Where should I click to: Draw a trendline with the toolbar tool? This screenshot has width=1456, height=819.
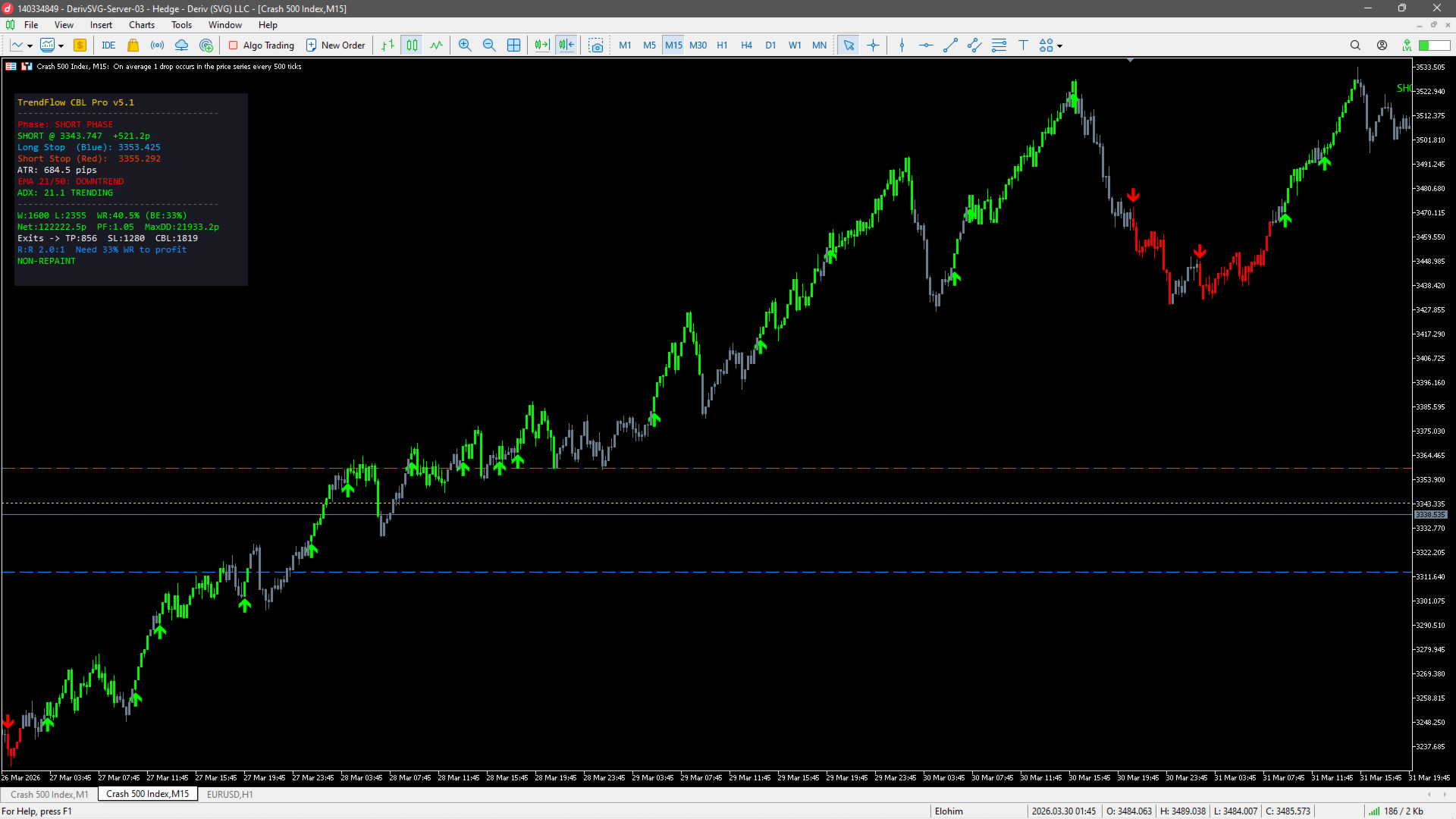tap(950, 45)
